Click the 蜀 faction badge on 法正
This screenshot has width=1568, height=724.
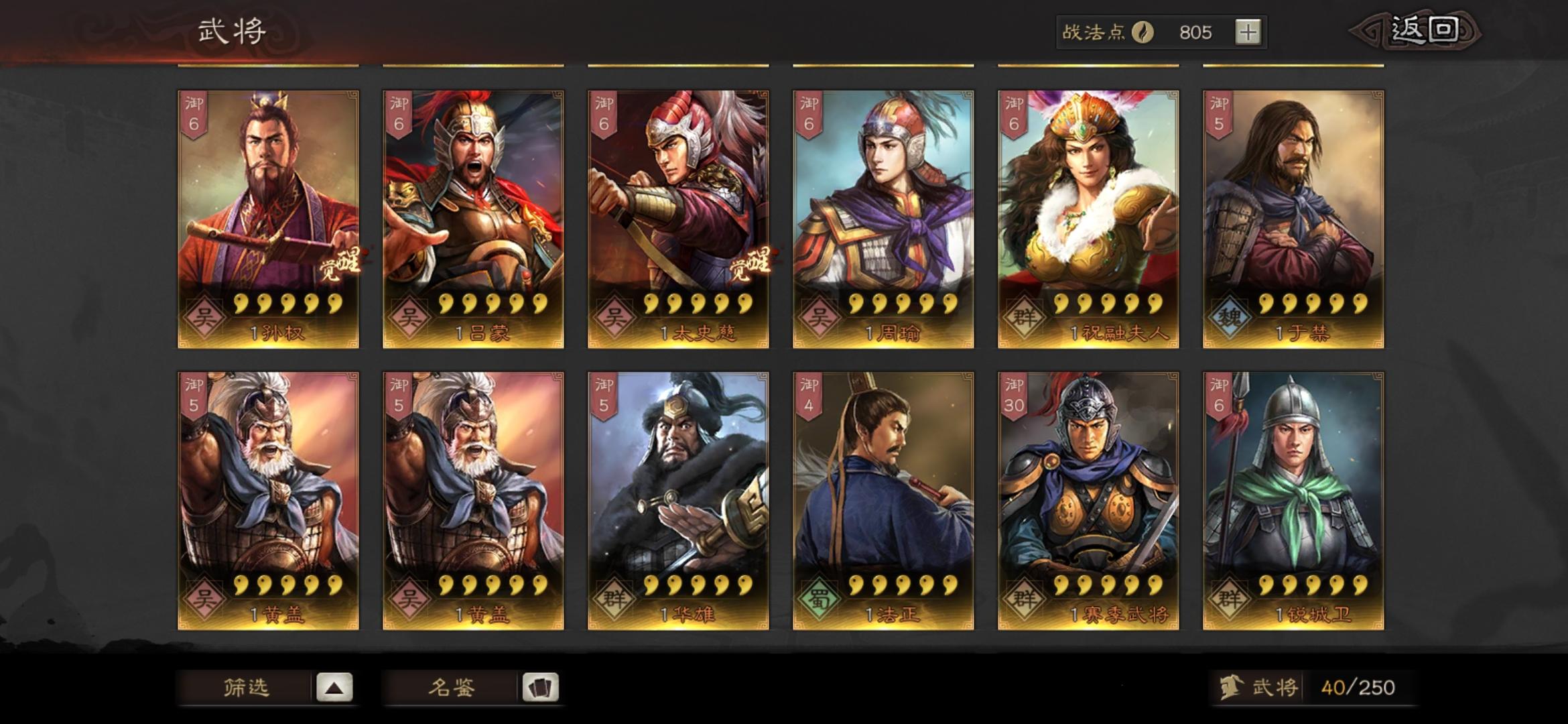pos(819,598)
